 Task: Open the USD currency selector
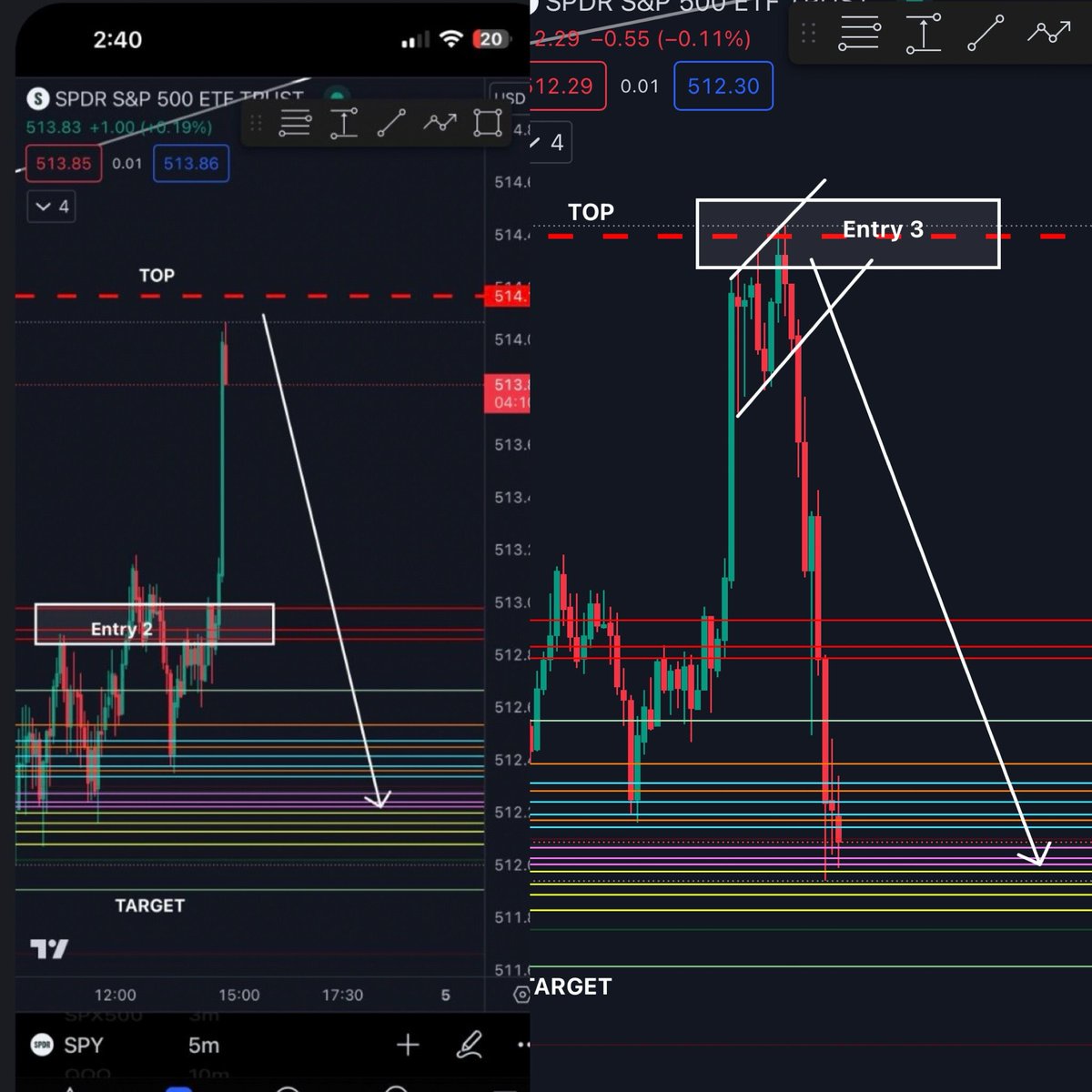(510, 98)
